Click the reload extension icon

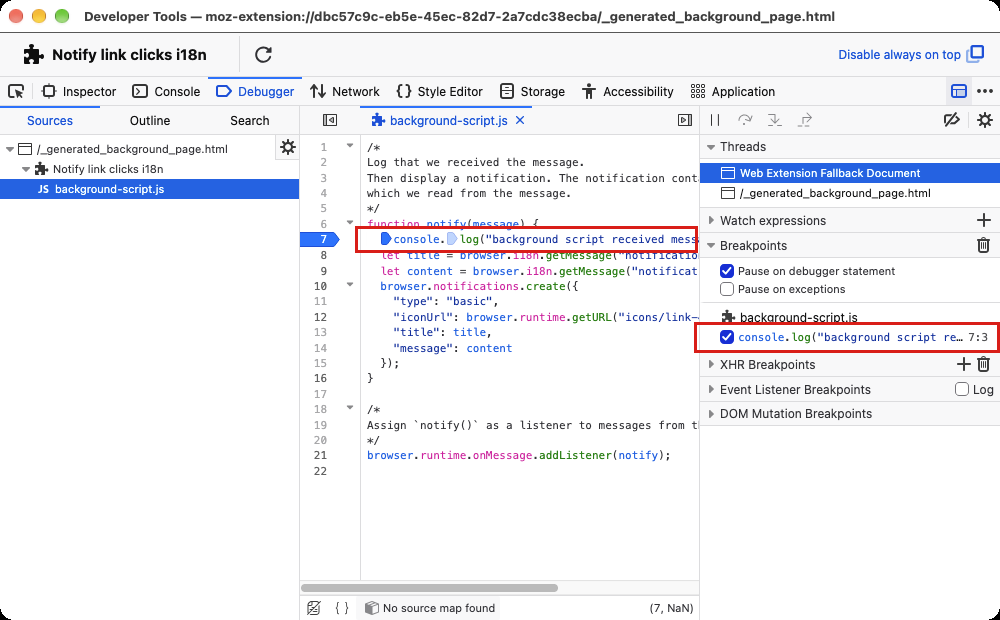click(263, 55)
